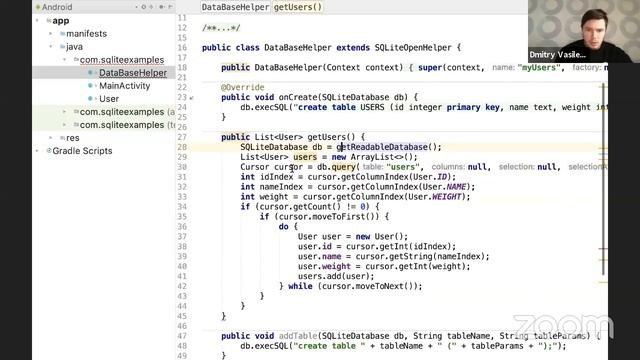Select DataBaseHelper class in project tree

[133, 73]
